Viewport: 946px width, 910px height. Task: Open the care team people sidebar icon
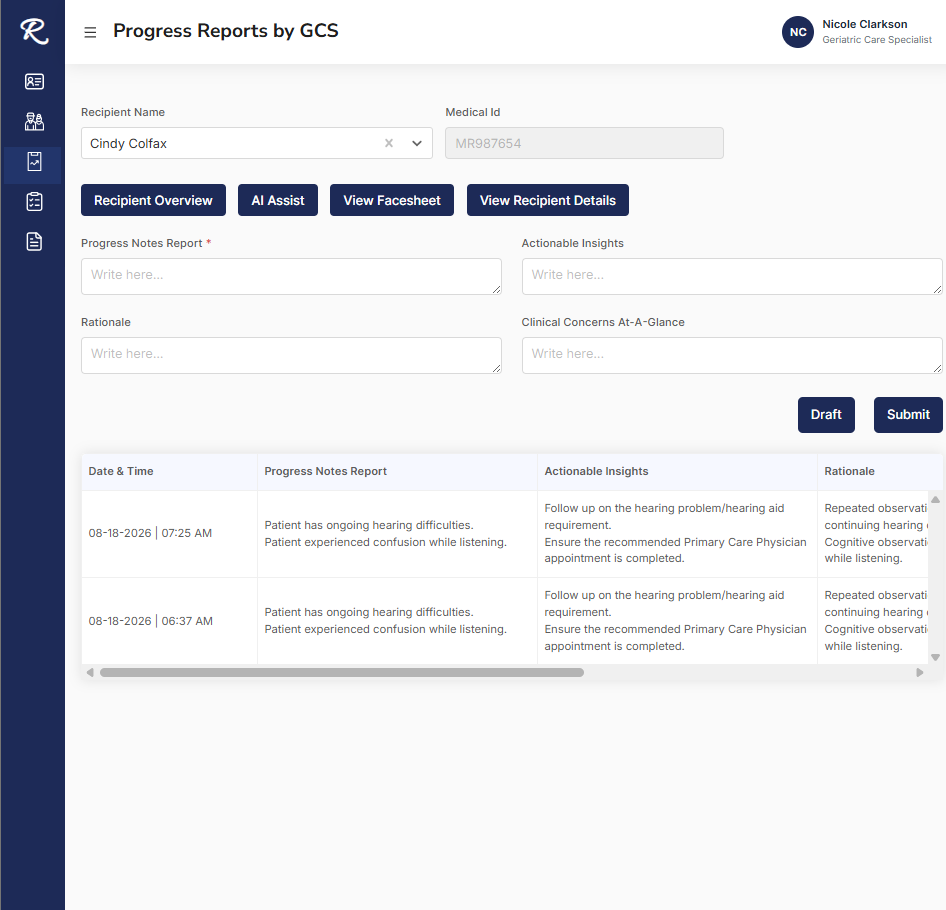(x=34, y=122)
